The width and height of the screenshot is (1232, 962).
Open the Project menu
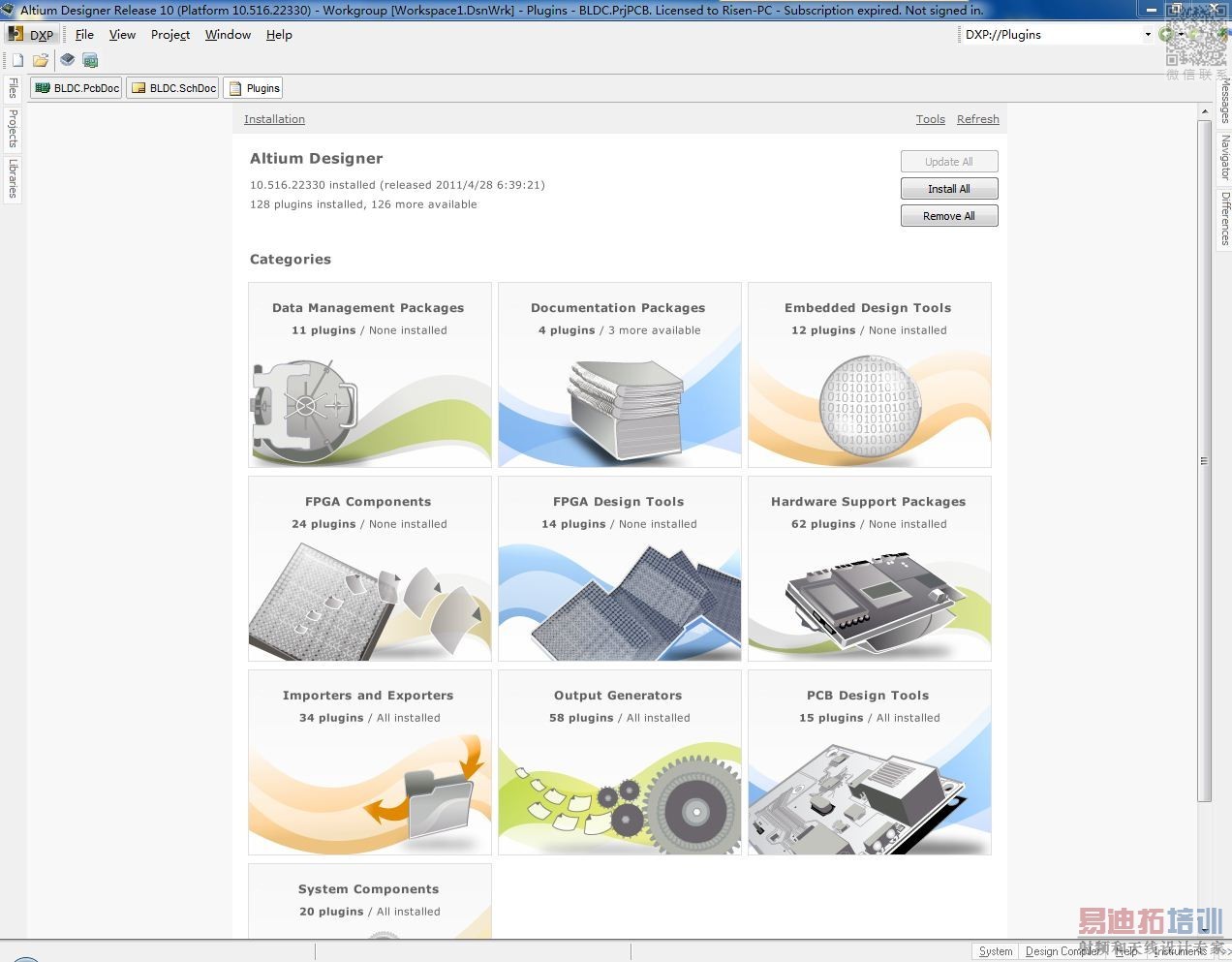[170, 34]
